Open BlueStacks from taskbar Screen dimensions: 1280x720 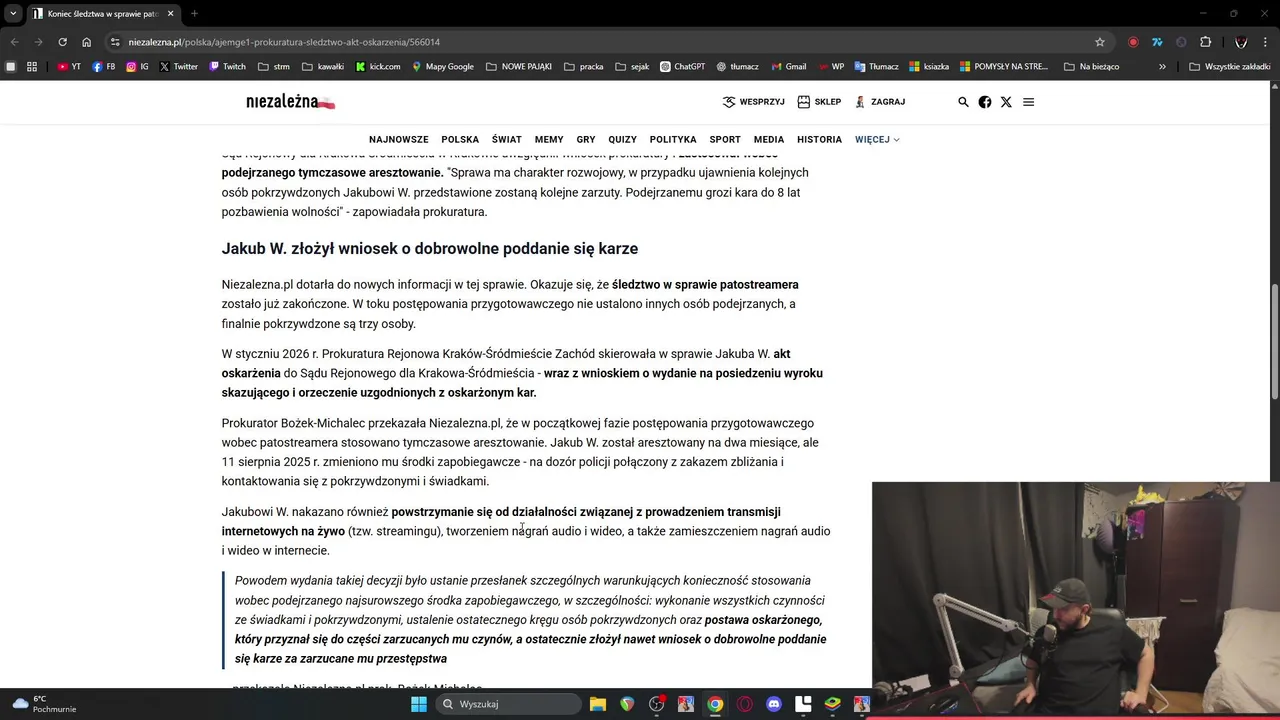point(832,704)
